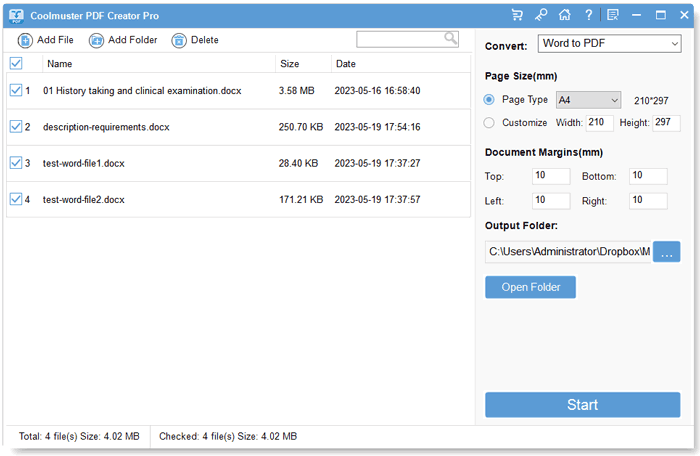Screen dimensions: 700x456
Task: Click the Coolmuster PDF Creator app logo
Action: click(x=16, y=16)
